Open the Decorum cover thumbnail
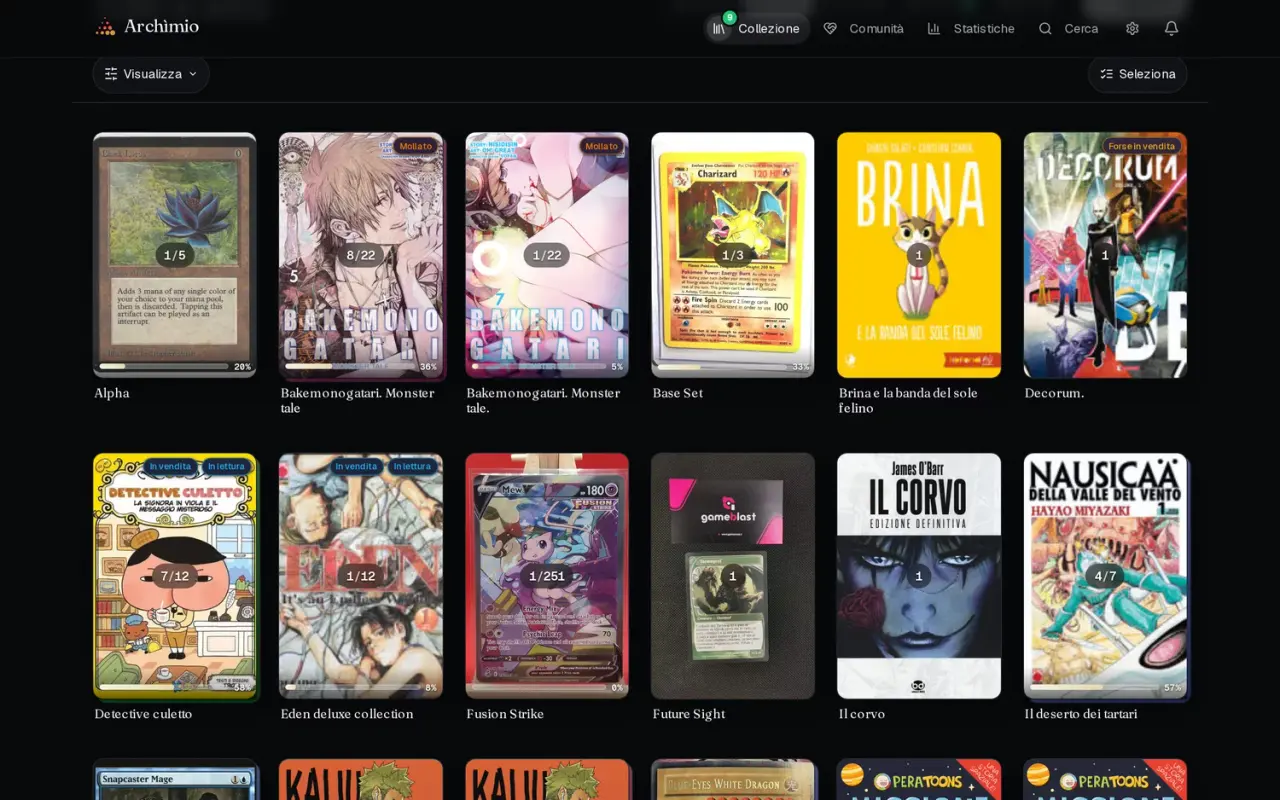Screen dimensions: 1280x800 coord(1105,255)
